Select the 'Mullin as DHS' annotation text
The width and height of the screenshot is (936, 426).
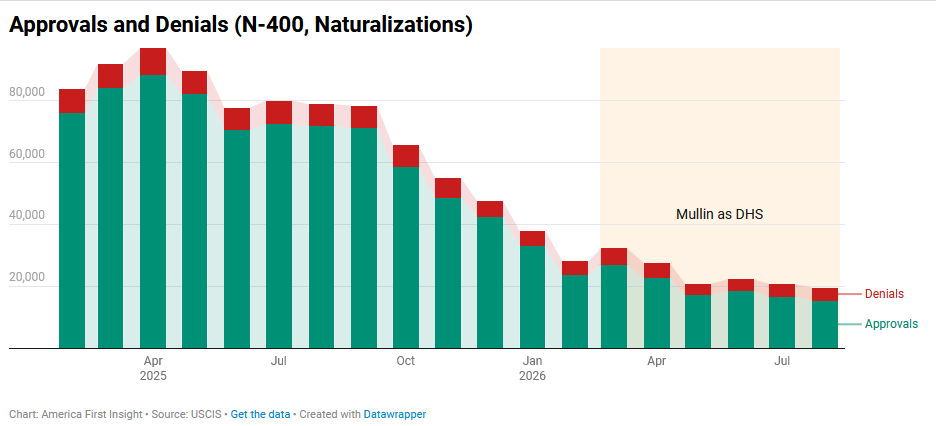click(x=719, y=214)
